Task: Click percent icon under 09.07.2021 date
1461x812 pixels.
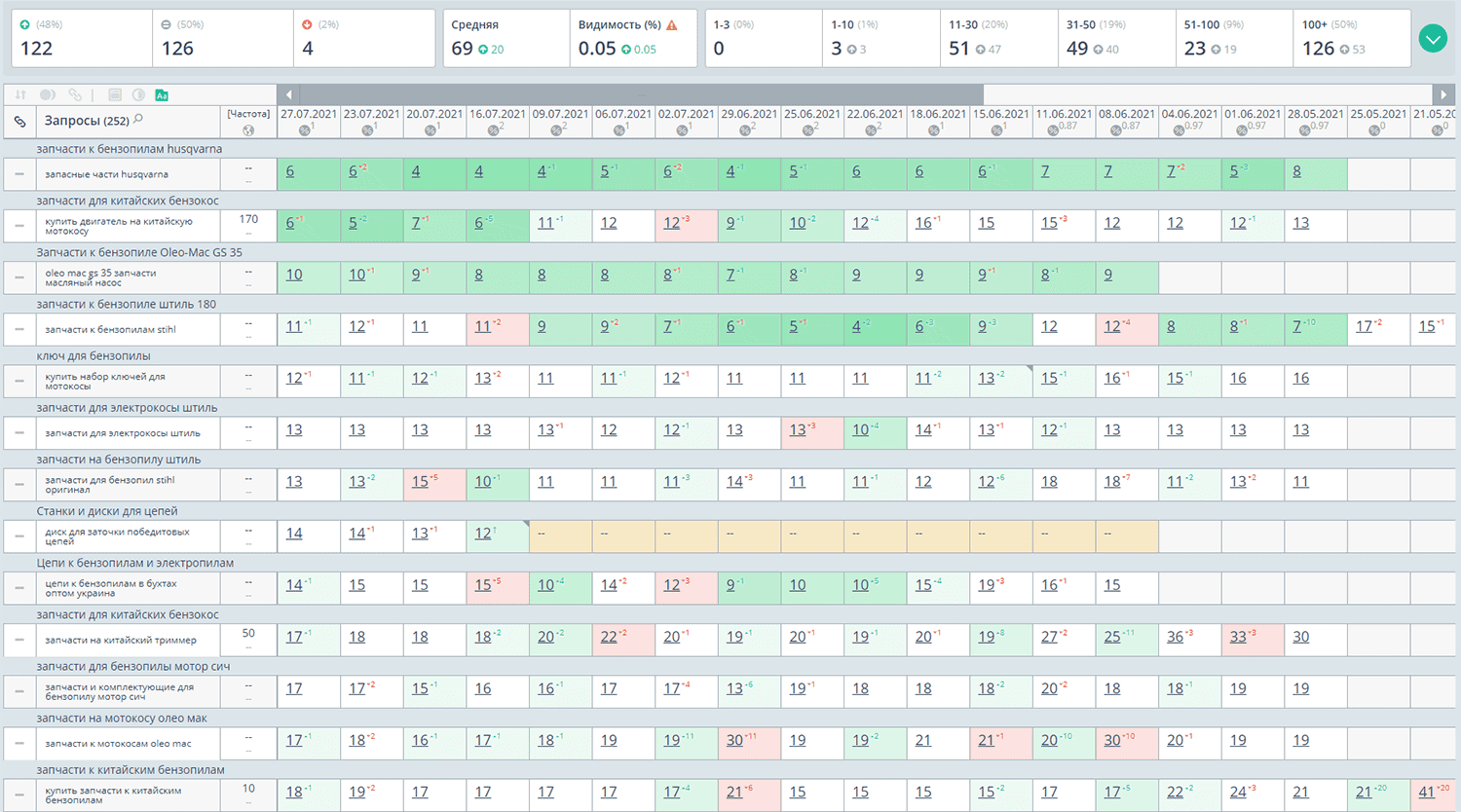Action: tap(556, 129)
